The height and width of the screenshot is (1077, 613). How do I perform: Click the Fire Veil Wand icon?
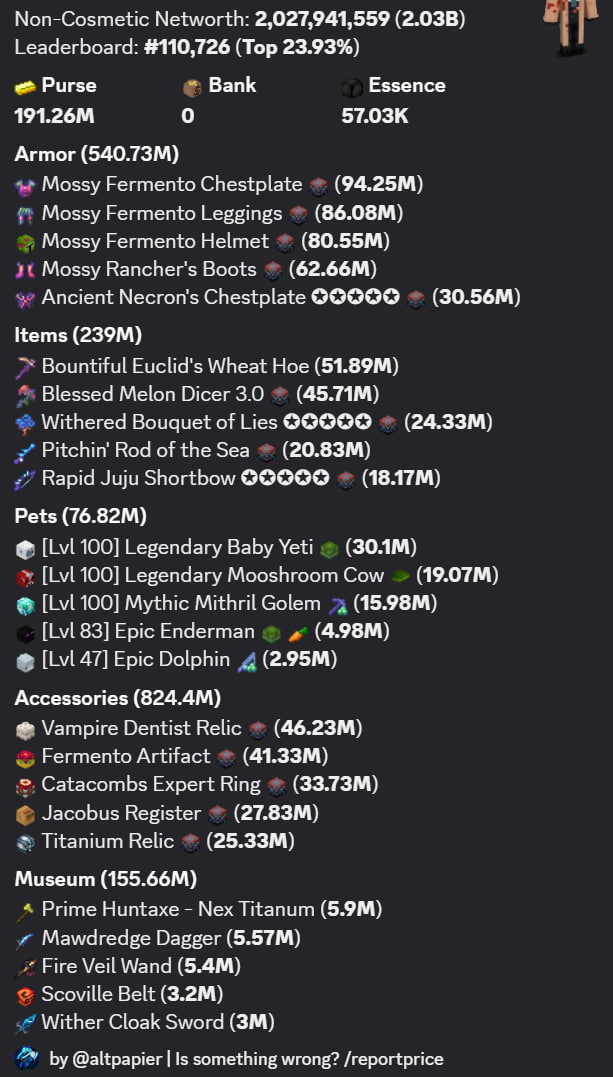tap(25, 967)
